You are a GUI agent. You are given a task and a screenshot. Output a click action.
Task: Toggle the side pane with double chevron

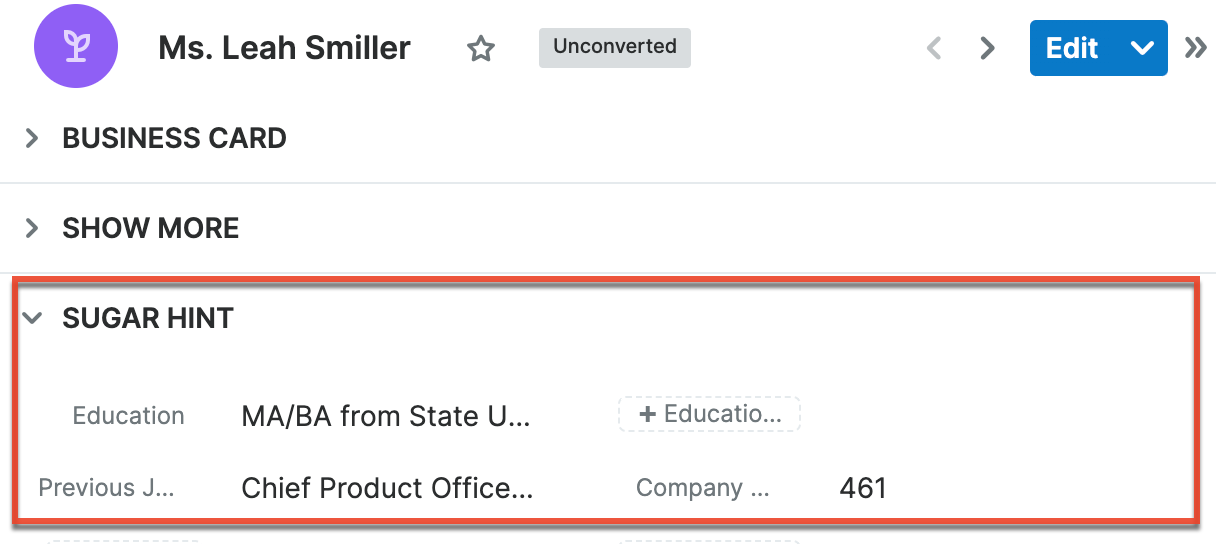coord(1195,48)
